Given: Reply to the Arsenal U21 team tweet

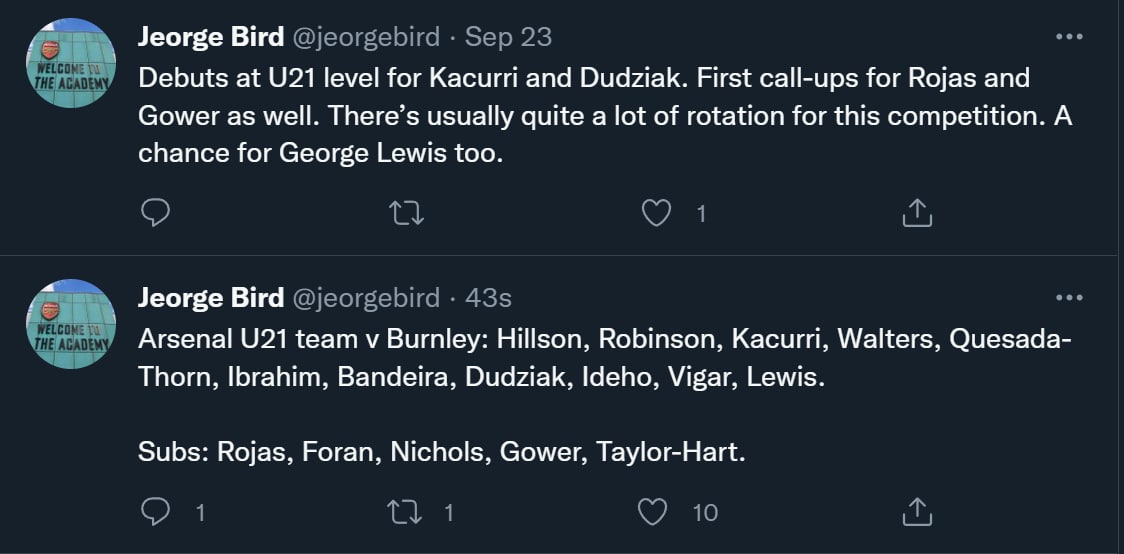Looking at the screenshot, I should [155, 512].
